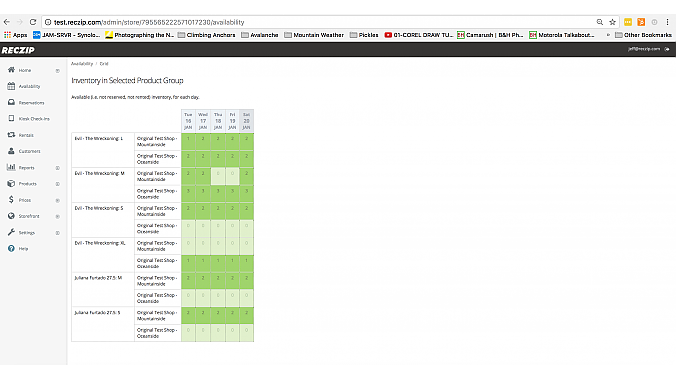Click the Juliana Furtado 27.5: M row label

98,278
